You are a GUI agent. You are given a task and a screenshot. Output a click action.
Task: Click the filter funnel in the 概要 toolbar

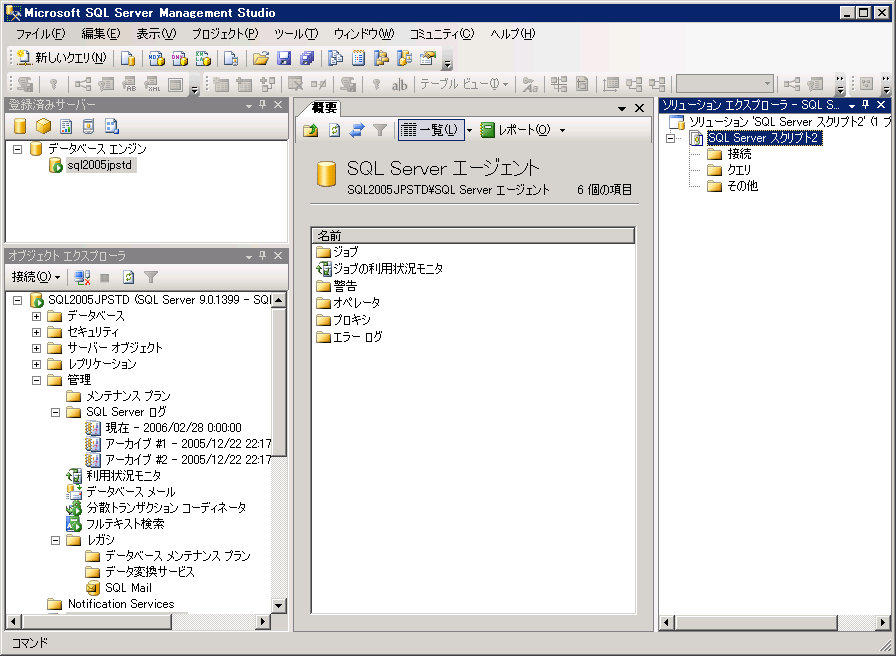pos(380,130)
